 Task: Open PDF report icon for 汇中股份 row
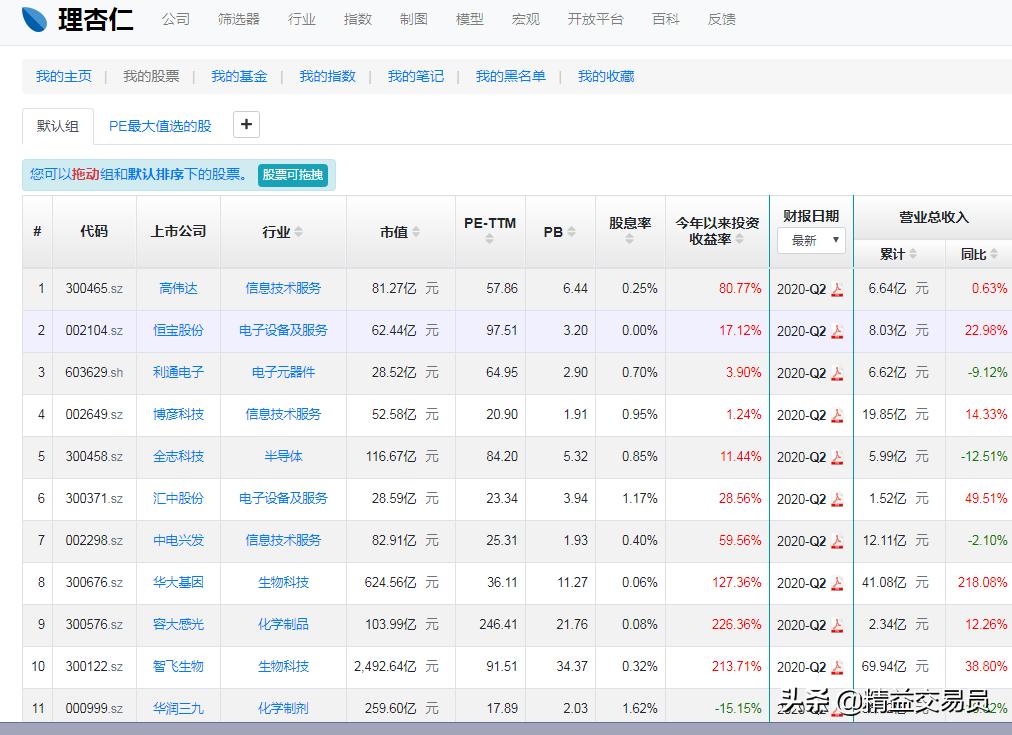tap(837, 499)
